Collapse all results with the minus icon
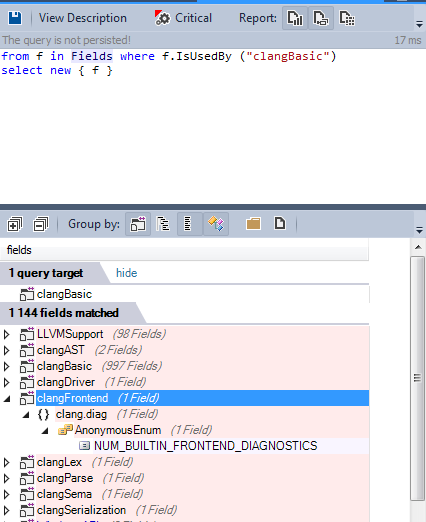 coord(41,224)
